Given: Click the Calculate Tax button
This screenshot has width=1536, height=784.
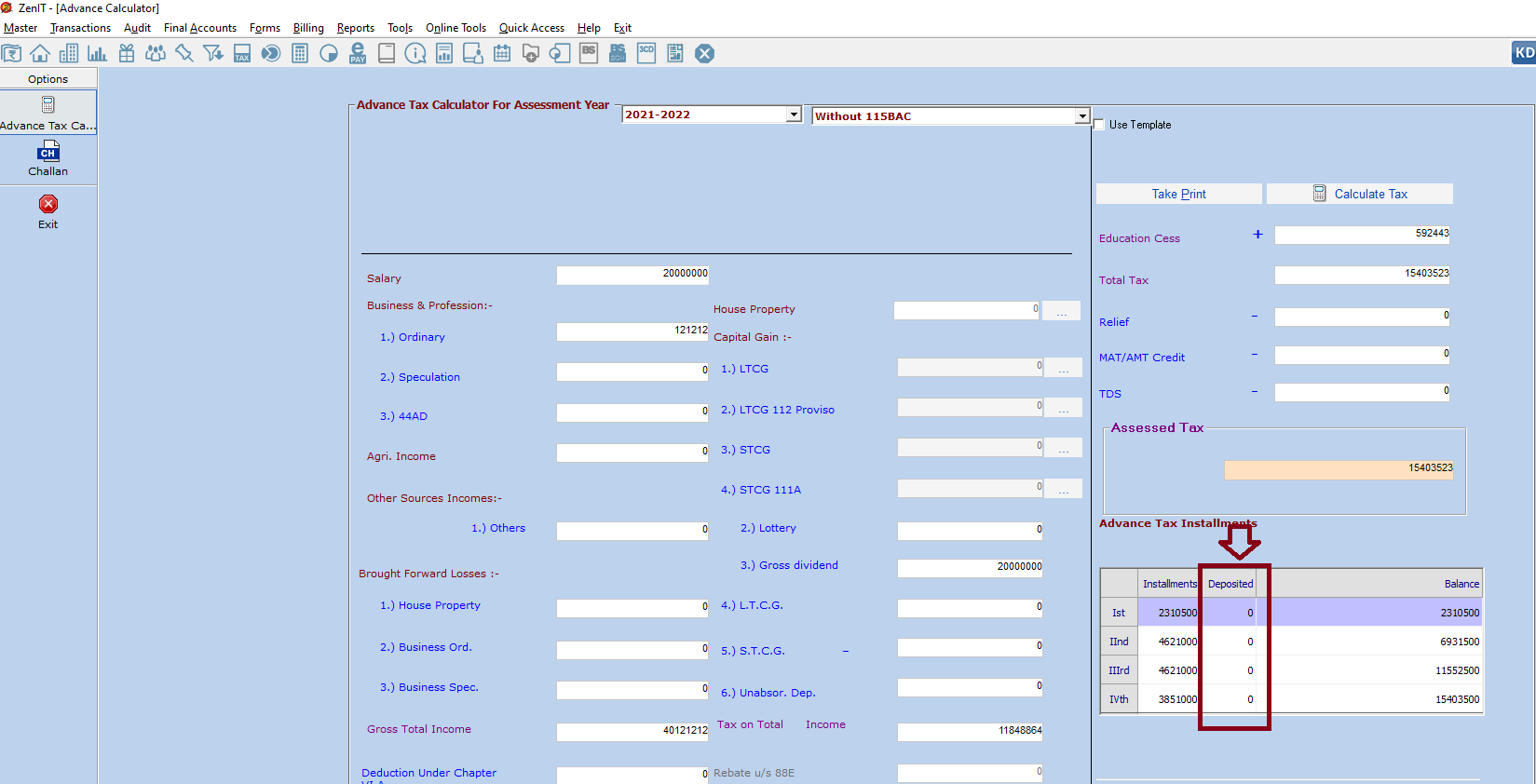Looking at the screenshot, I should click(x=1360, y=194).
